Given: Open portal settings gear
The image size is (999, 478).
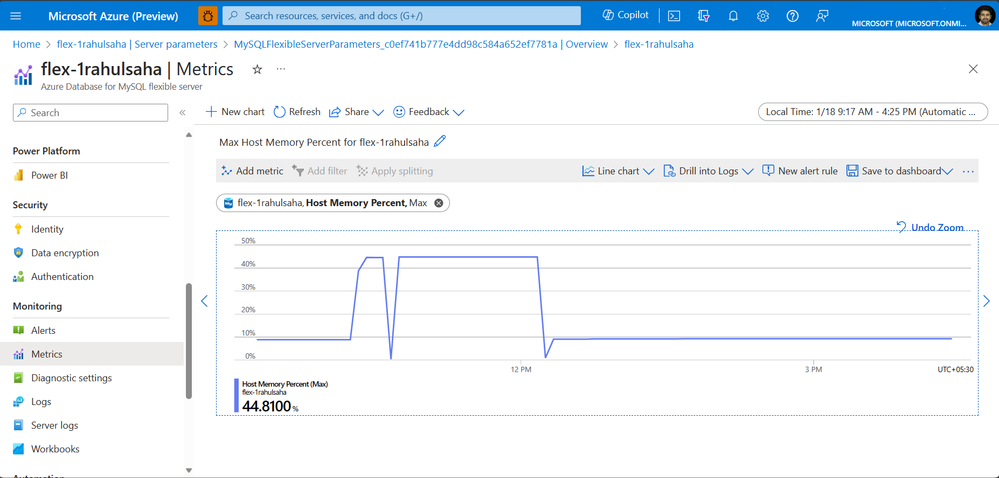Looking at the screenshot, I should tap(763, 16).
